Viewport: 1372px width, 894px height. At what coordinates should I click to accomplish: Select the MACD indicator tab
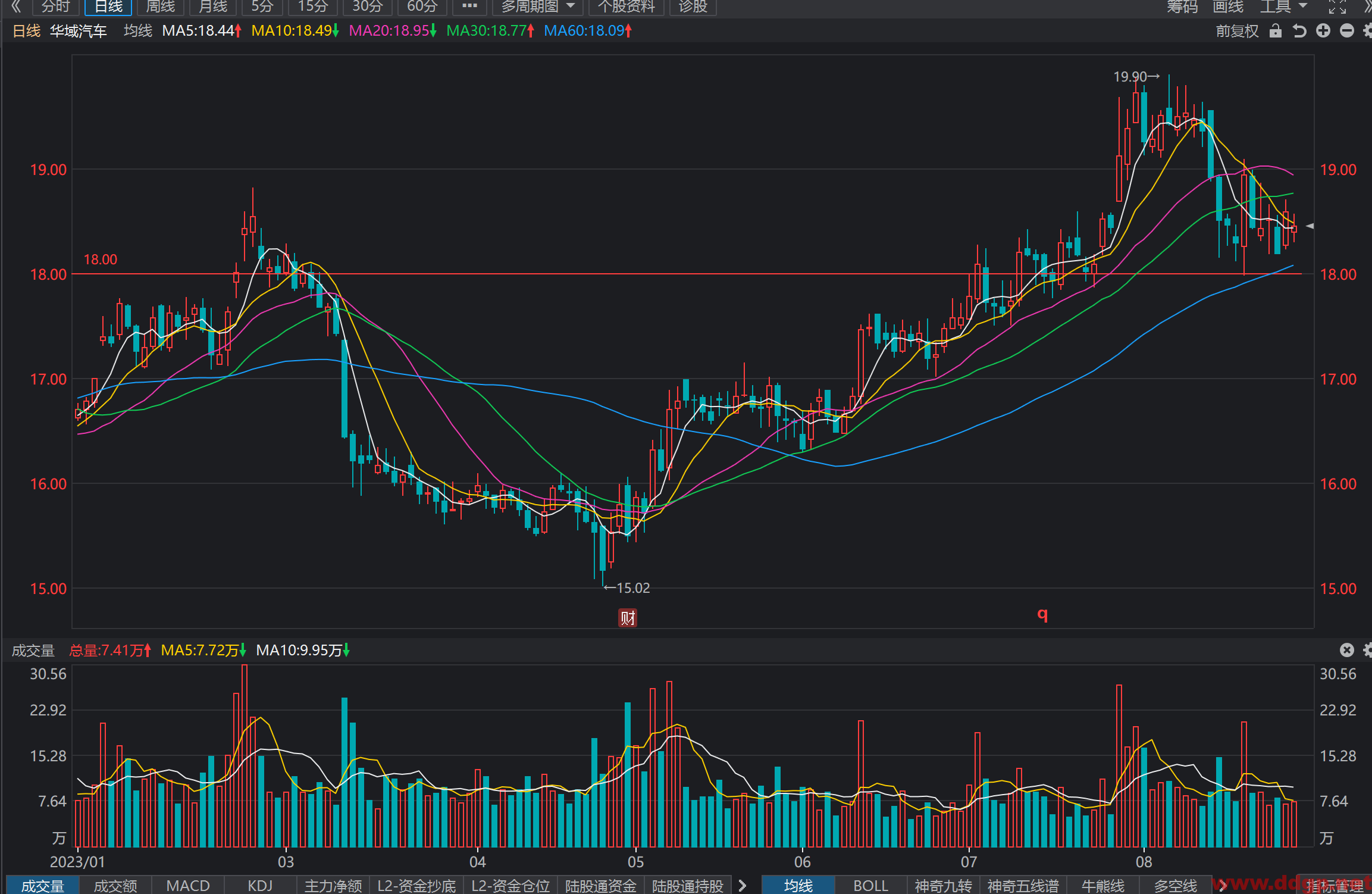pyautogui.click(x=188, y=886)
